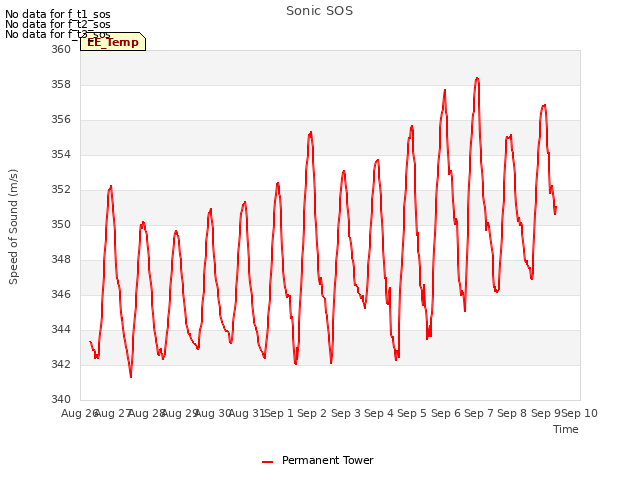Click the 340 y-axis tick label
The image size is (640, 480).
click(x=61, y=399)
